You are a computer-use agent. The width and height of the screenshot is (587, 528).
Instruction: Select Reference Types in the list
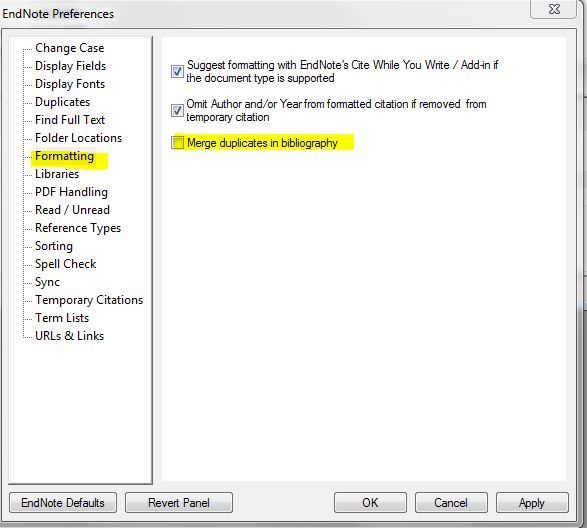click(78, 228)
